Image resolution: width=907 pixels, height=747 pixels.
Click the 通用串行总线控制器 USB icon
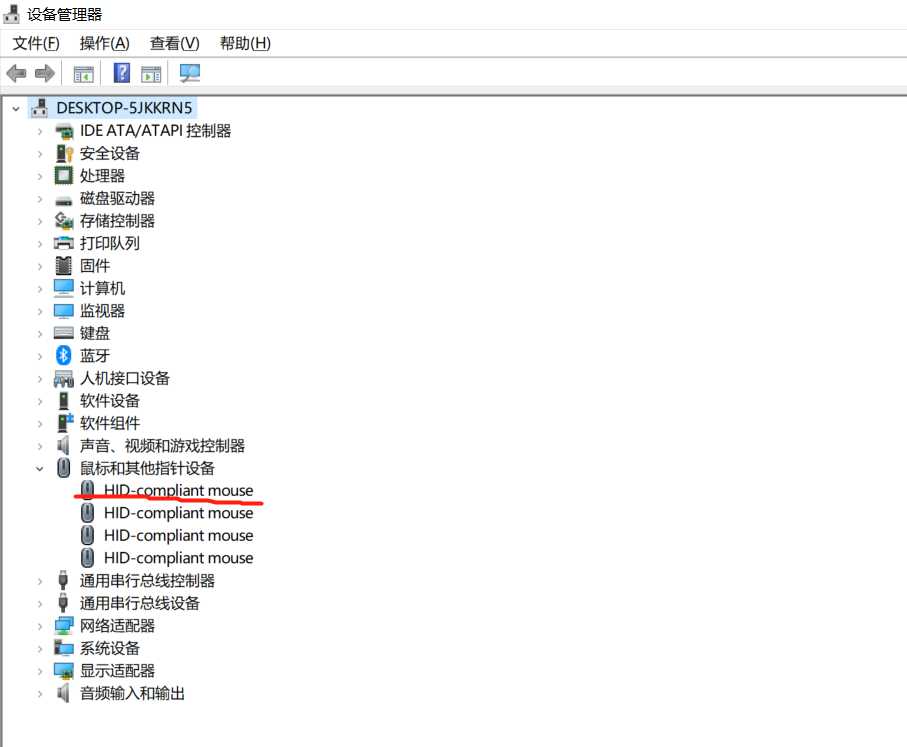pyautogui.click(x=64, y=580)
